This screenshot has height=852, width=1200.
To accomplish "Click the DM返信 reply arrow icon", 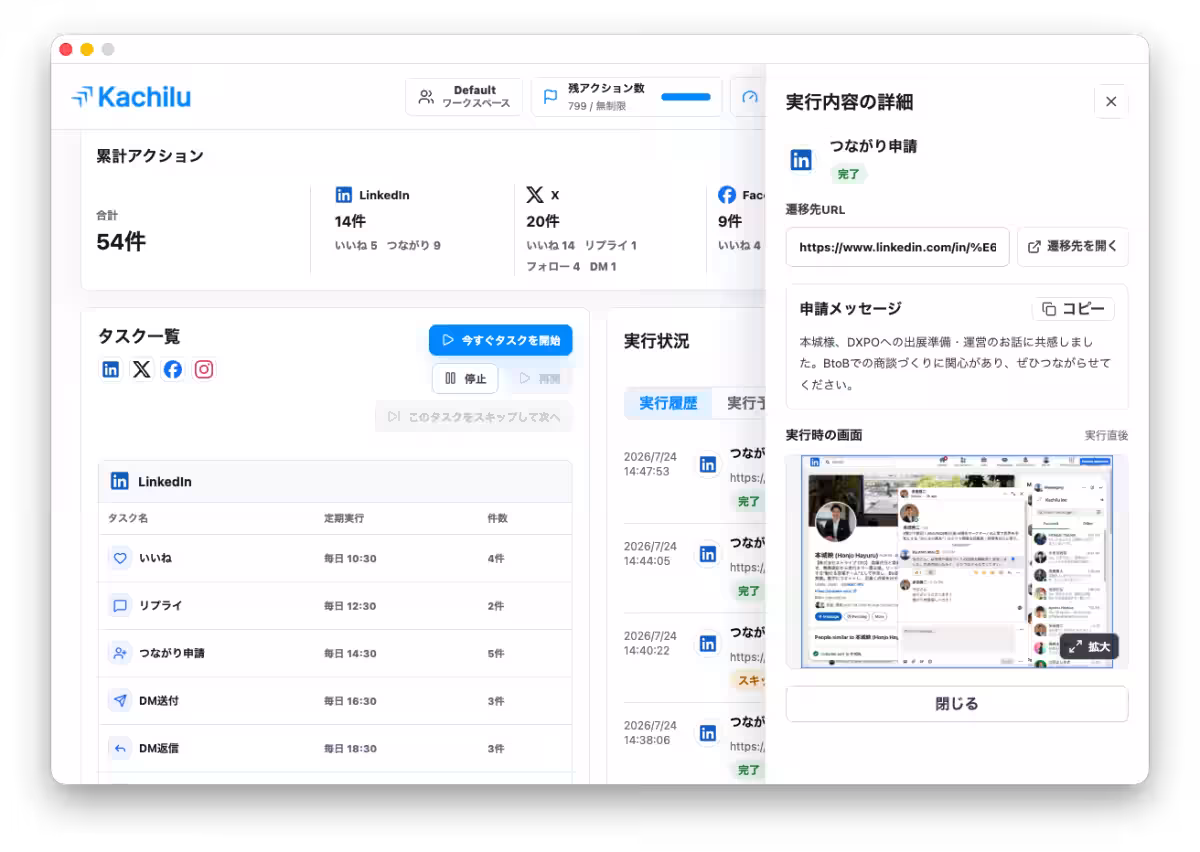I will click(120, 748).
